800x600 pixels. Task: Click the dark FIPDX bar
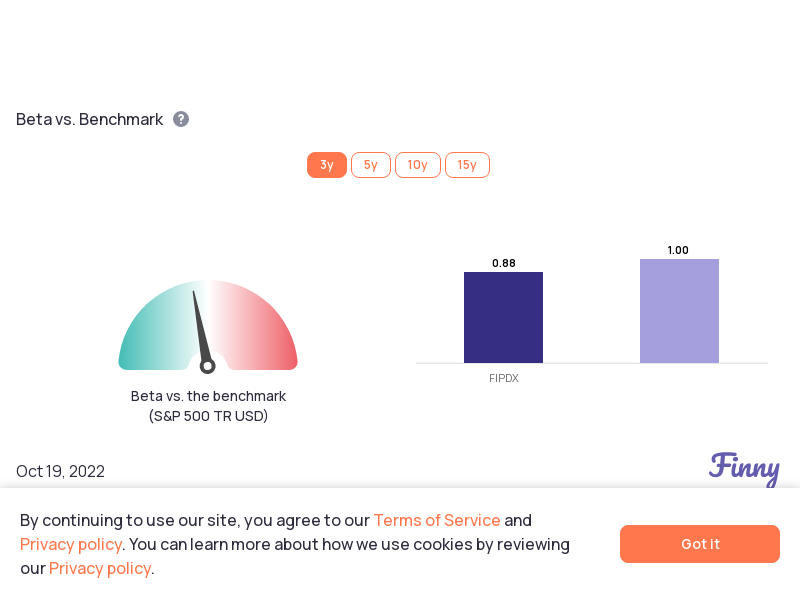503,317
